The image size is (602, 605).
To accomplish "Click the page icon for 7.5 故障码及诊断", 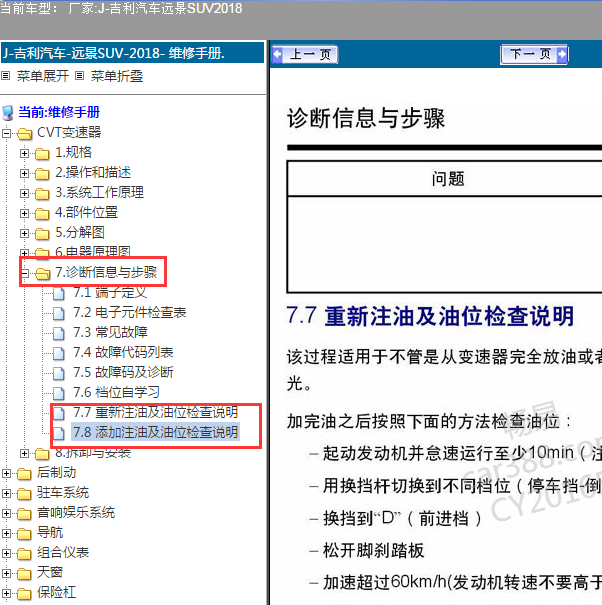I will coord(59,373).
